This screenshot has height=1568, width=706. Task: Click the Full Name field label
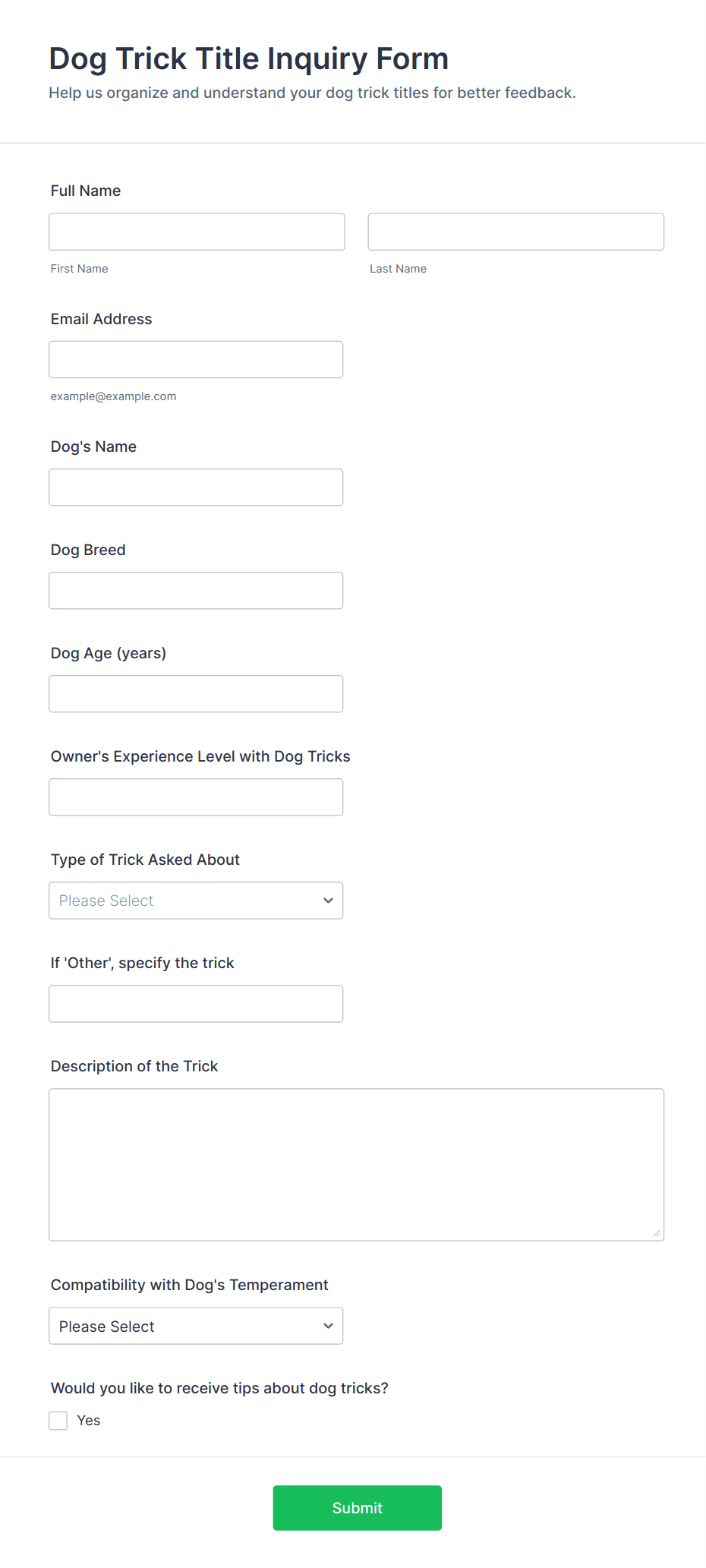coord(86,191)
